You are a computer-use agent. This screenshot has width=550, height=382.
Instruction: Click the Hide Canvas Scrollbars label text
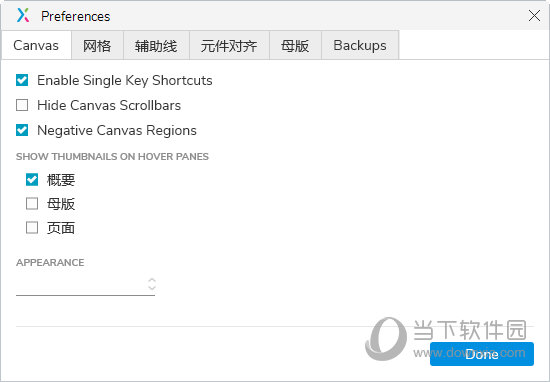(x=109, y=105)
